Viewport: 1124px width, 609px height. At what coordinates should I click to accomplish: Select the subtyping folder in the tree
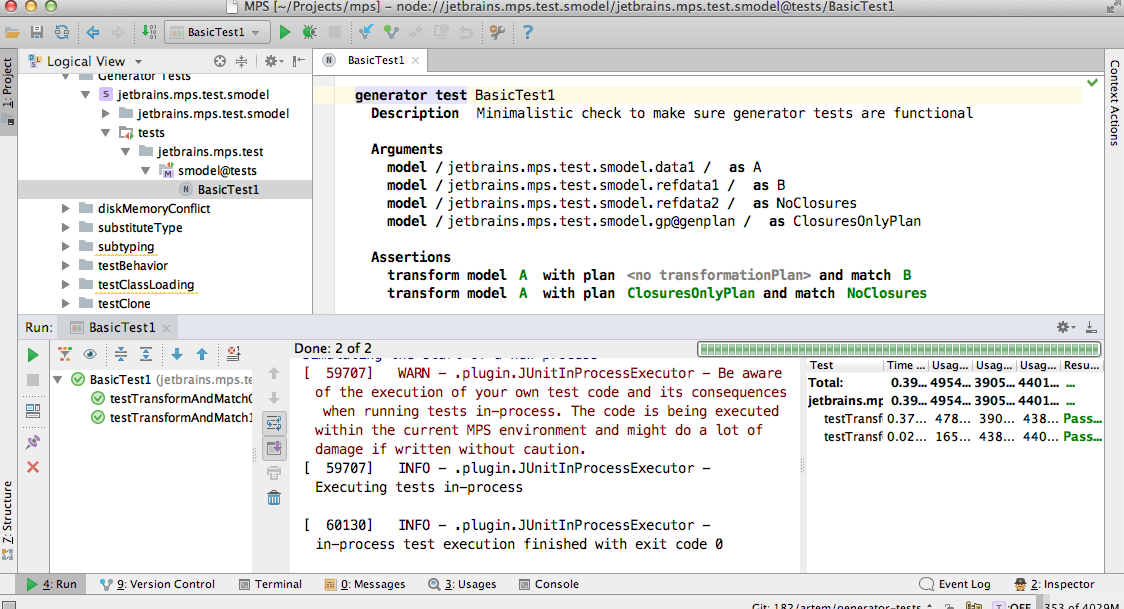tap(125, 246)
